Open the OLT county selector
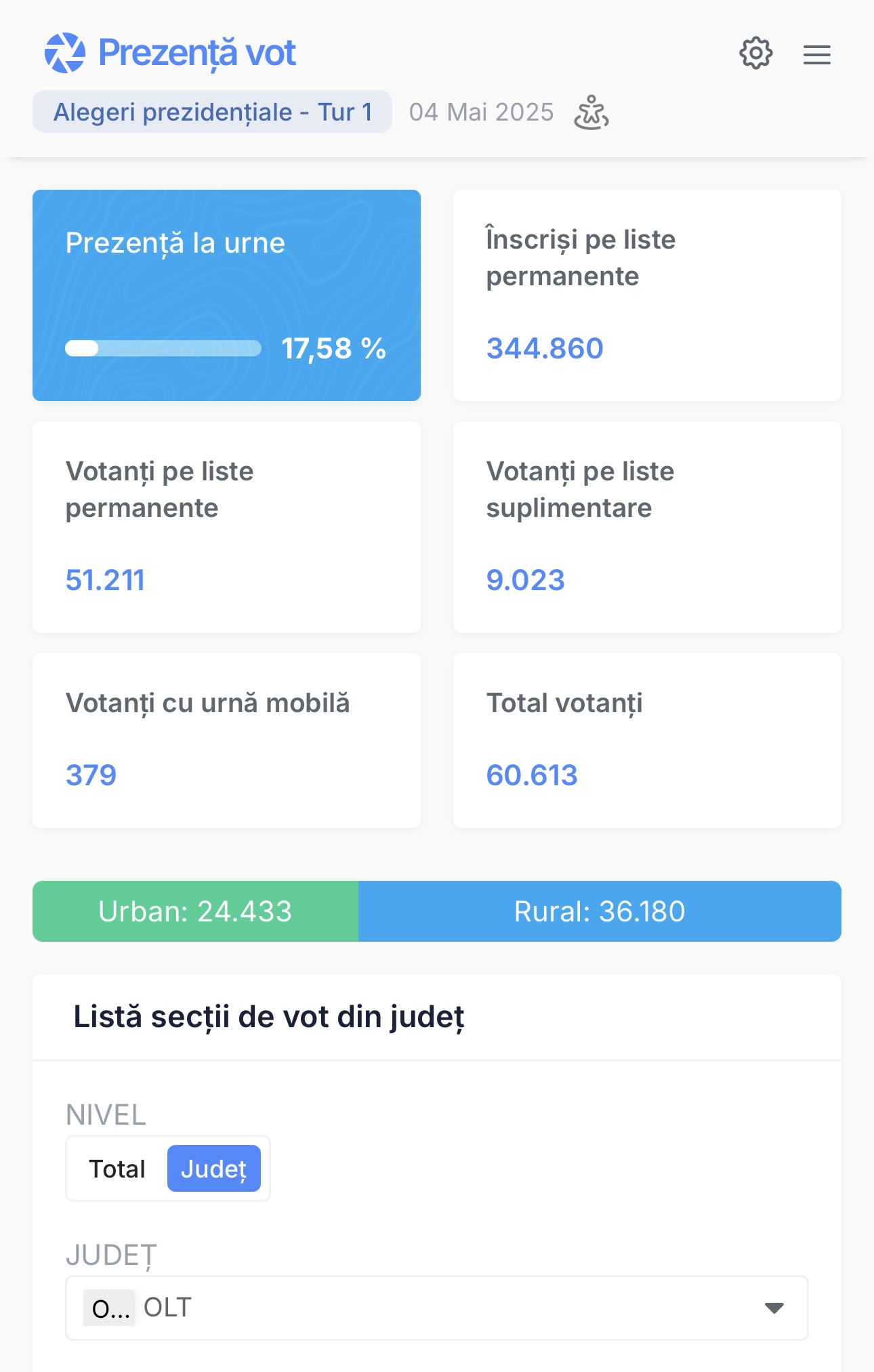 (x=437, y=1308)
